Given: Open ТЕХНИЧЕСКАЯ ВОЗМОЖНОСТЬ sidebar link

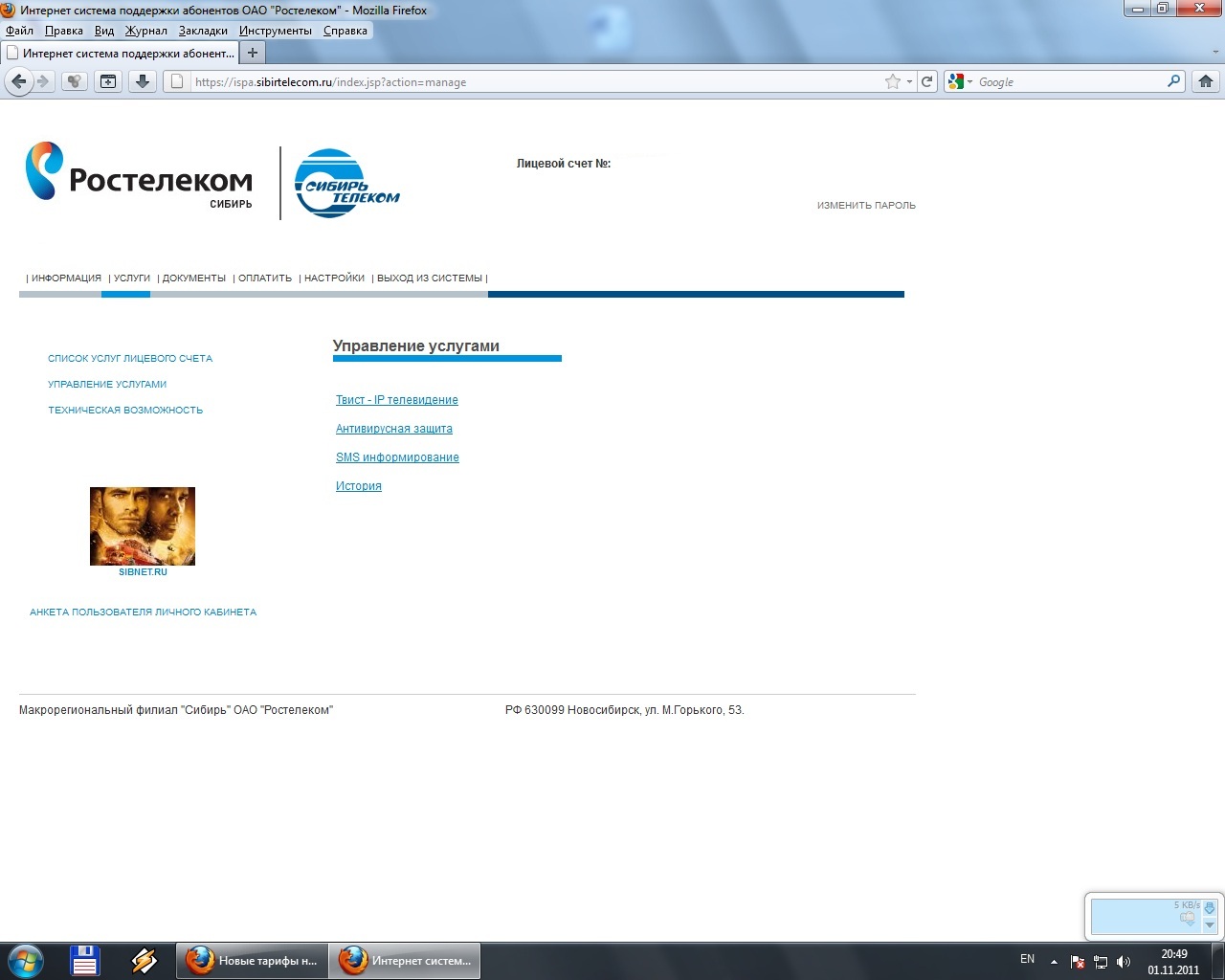Looking at the screenshot, I should pyautogui.click(x=125, y=411).
